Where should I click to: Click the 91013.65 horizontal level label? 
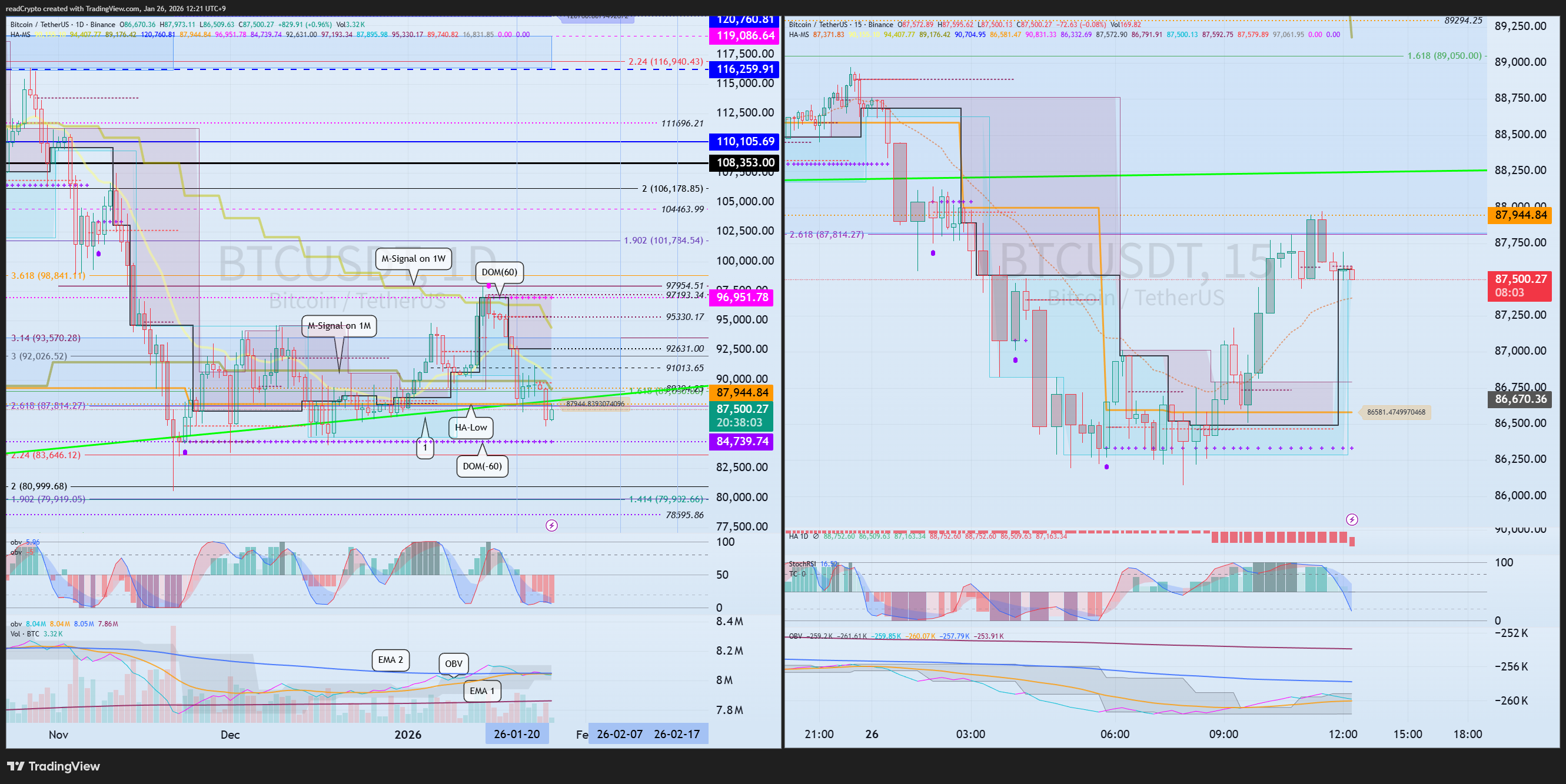(x=684, y=368)
